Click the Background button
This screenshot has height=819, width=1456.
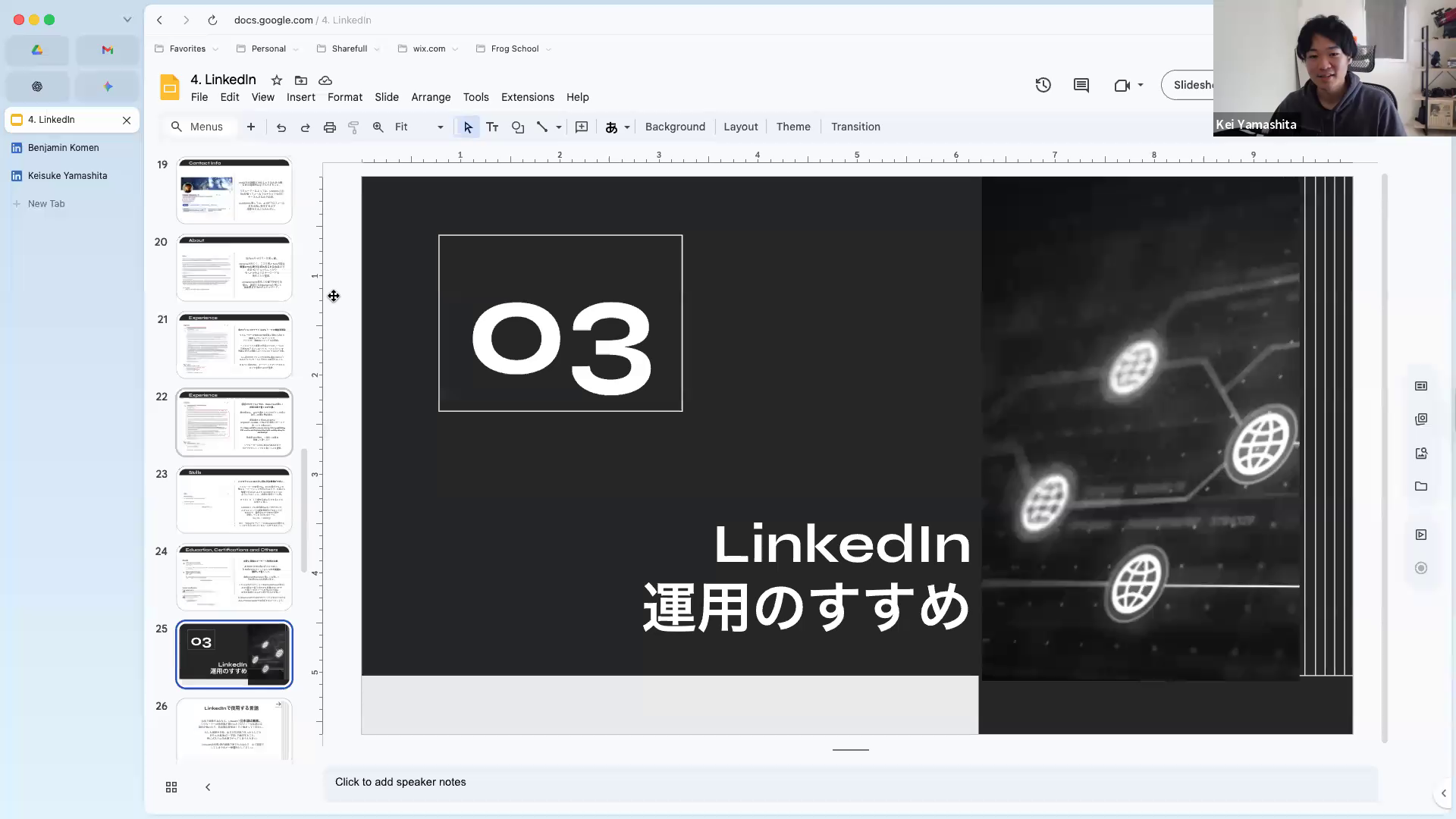[675, 127]
